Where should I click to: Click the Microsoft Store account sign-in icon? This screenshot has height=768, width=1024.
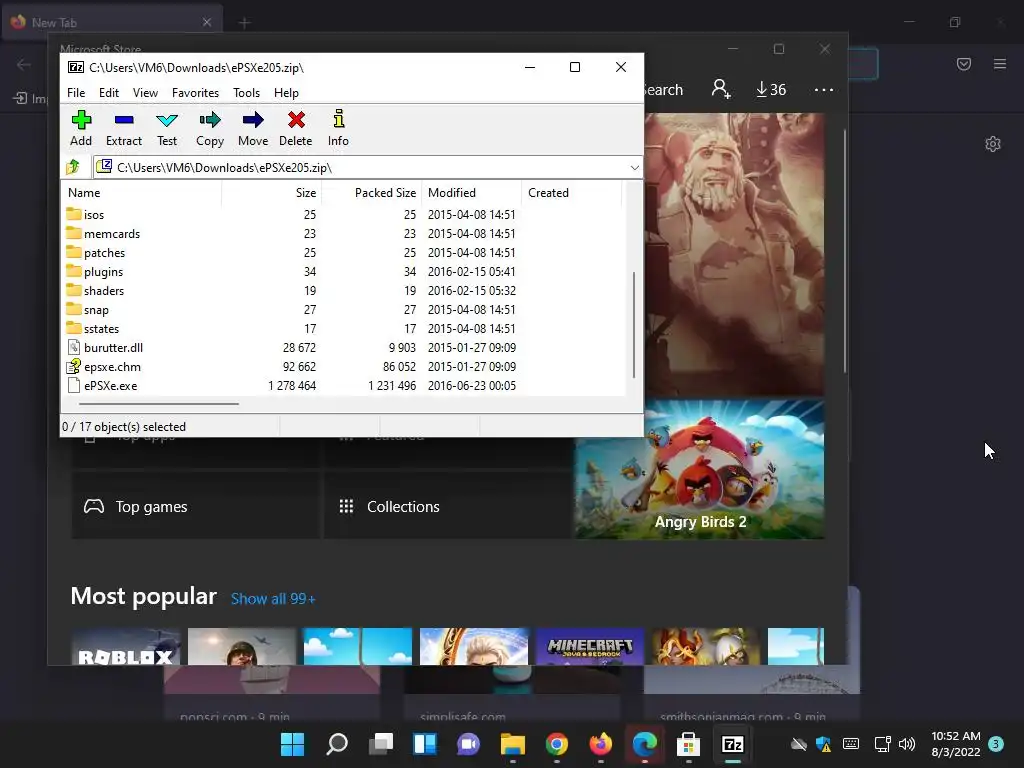721,89
